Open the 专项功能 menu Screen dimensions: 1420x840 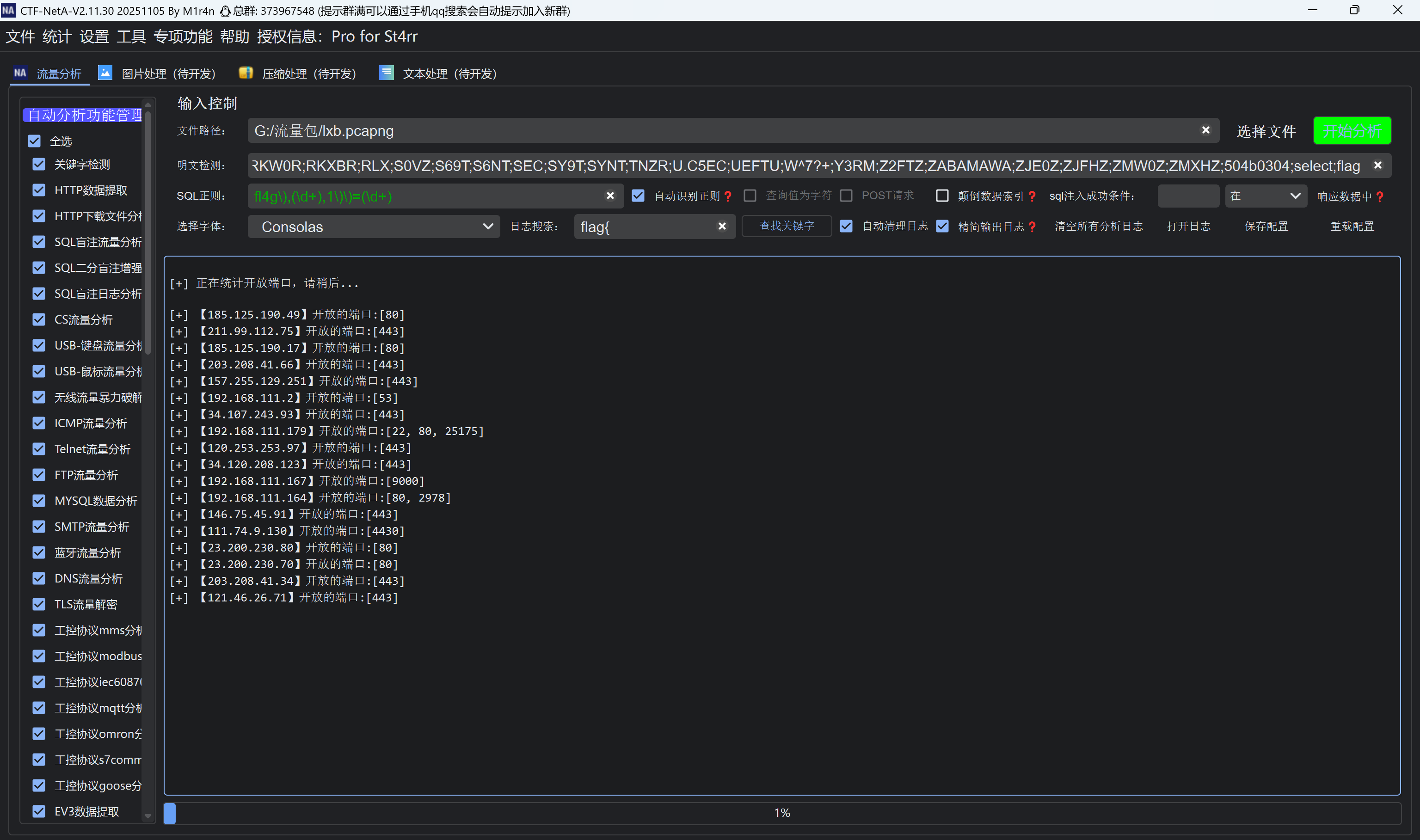click(x=183, y=36)
